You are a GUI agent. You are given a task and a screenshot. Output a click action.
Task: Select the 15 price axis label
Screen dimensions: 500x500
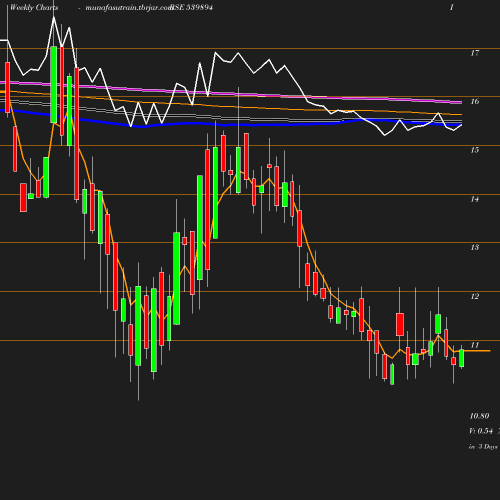(x=475, y=150)
